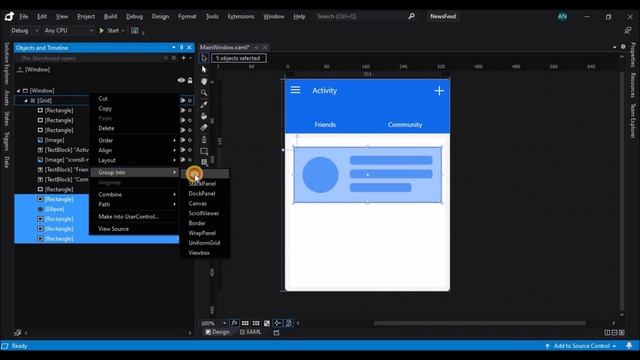
Task: Click the hamburger menu icon in design canvas
Action: pyautogui.click(x=296, y=90)
